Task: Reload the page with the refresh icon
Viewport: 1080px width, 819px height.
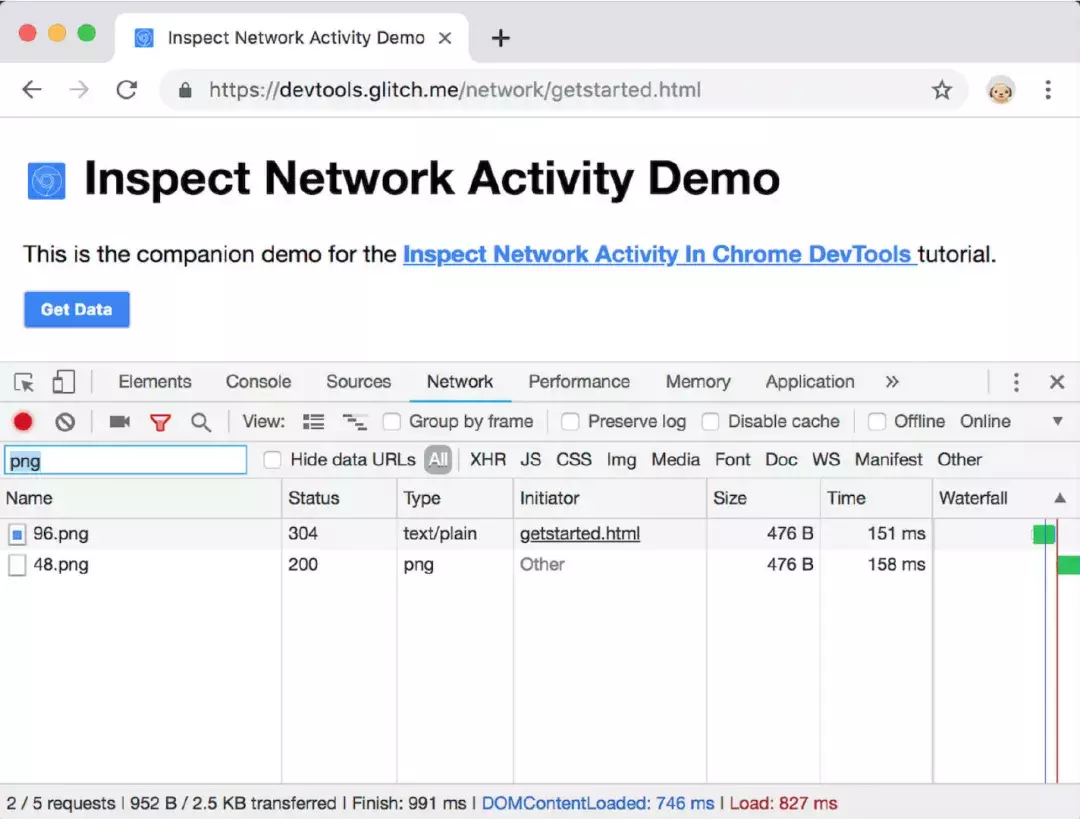Action: [x=127, y=90]
